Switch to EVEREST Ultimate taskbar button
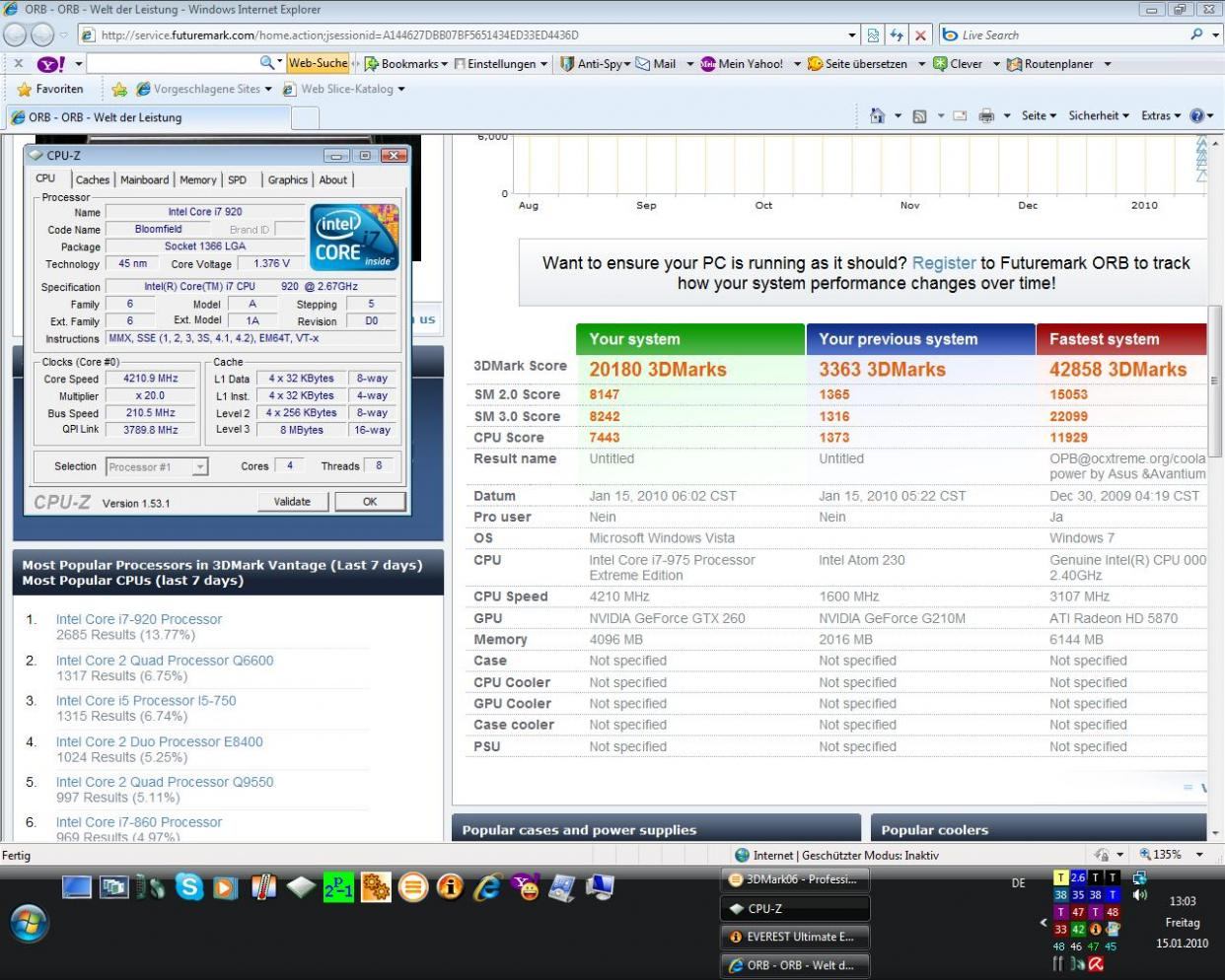1225x980 pixels. tap(795, 937)
